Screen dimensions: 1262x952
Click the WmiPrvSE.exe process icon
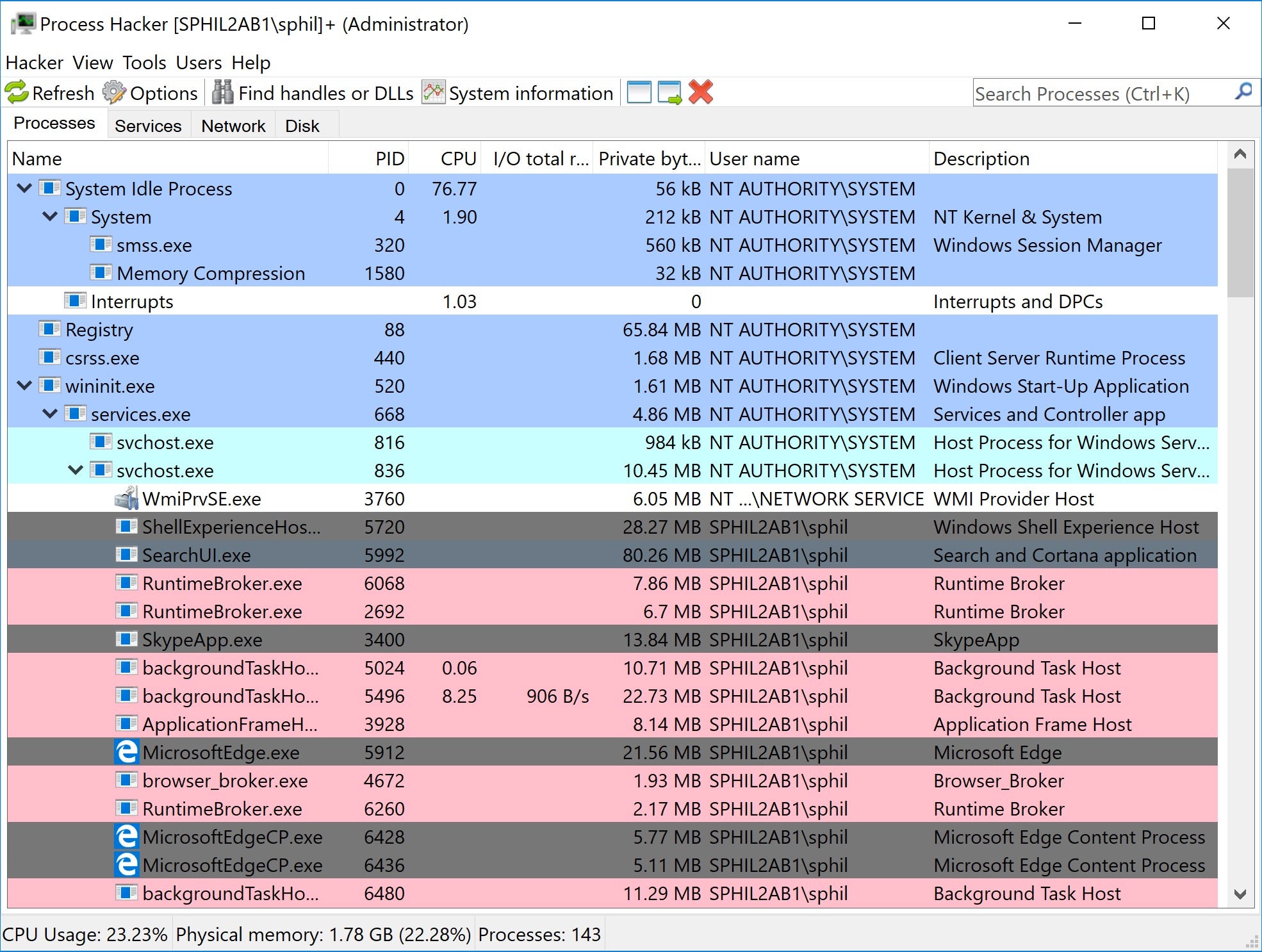[126, 498]
